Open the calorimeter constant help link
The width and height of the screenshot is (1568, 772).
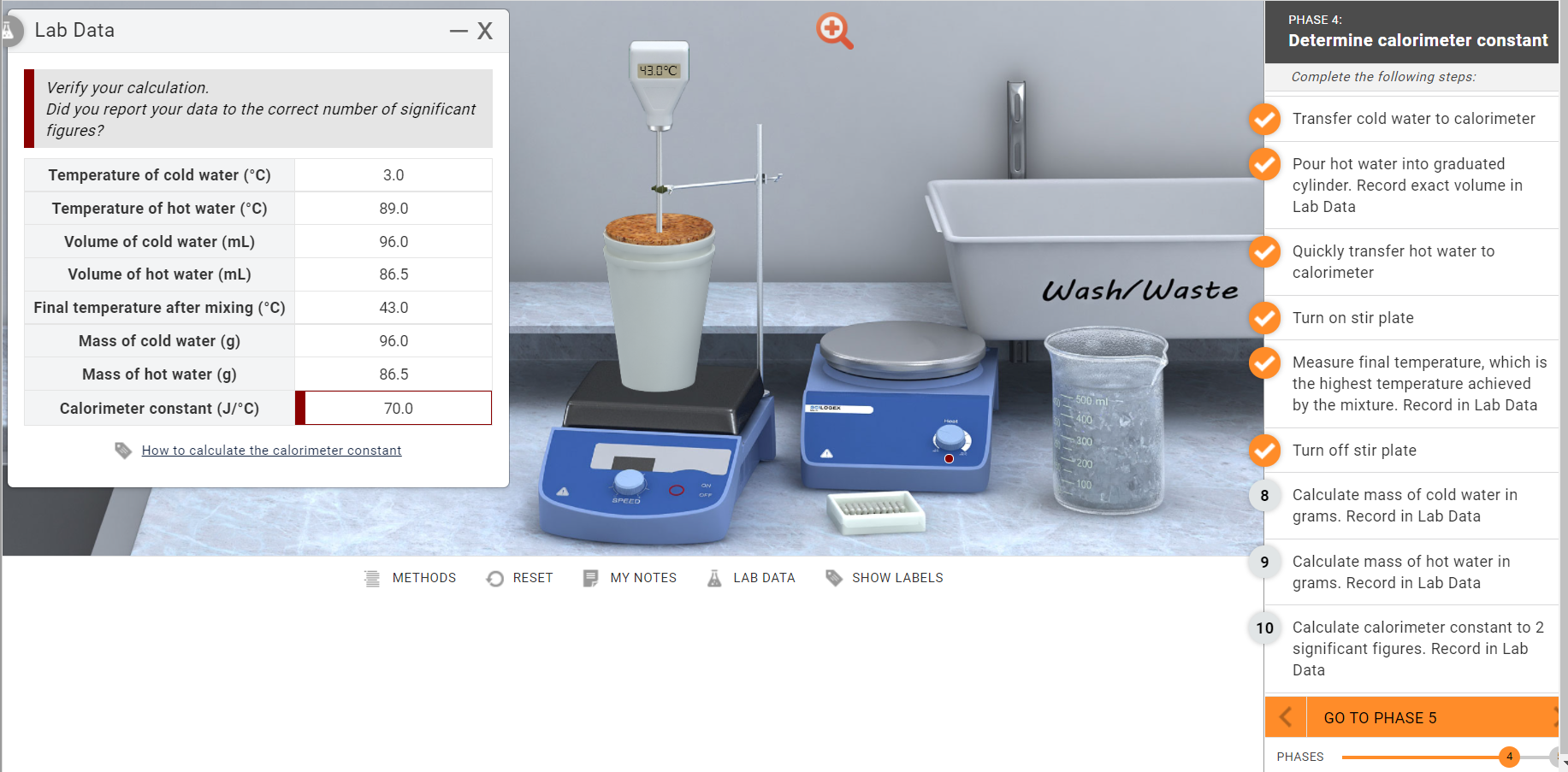click(x=271, y=451)
